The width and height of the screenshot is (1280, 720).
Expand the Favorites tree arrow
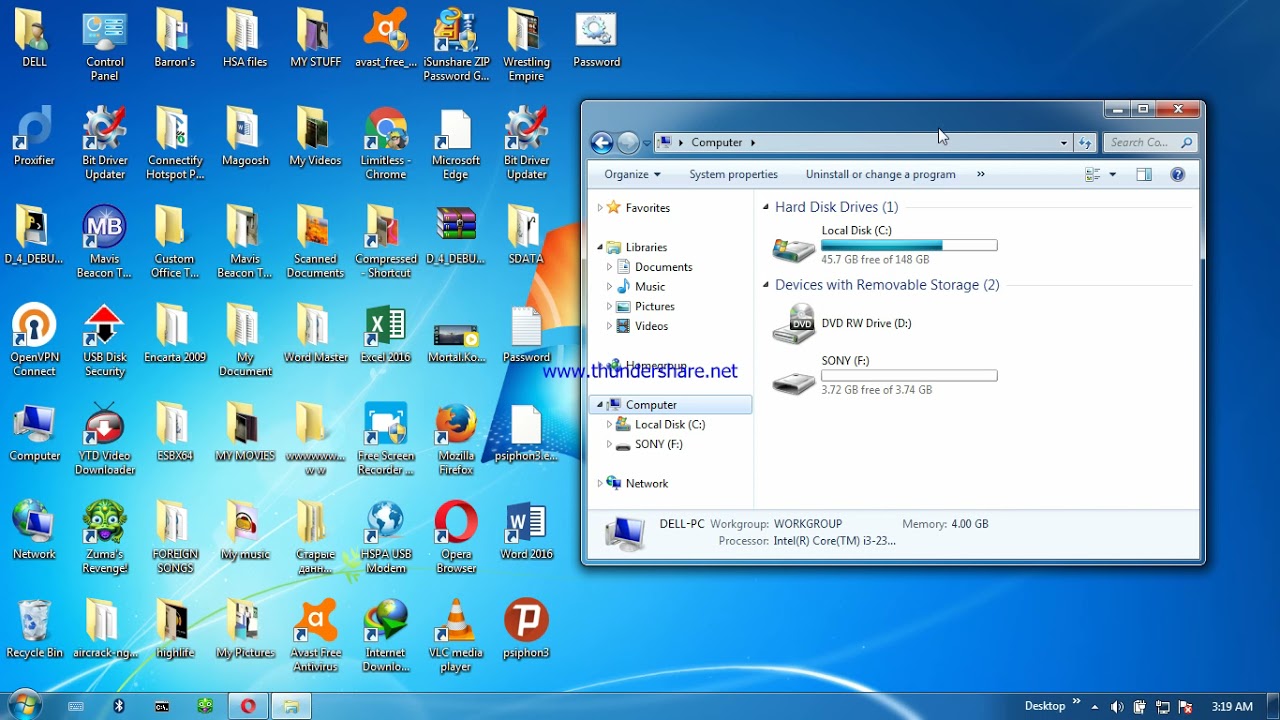pos(600,208)
